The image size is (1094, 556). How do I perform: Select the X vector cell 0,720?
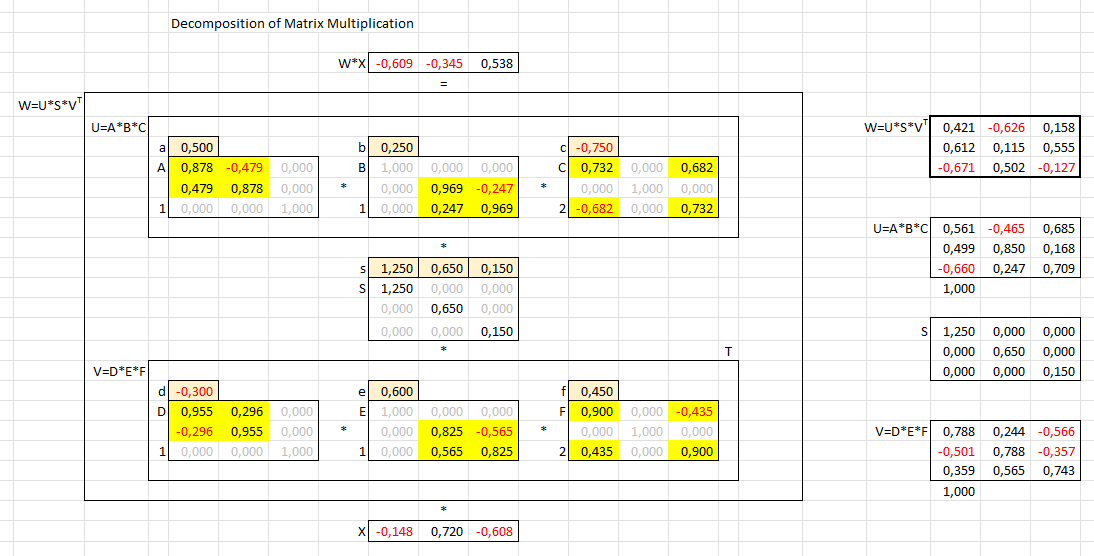444,532
